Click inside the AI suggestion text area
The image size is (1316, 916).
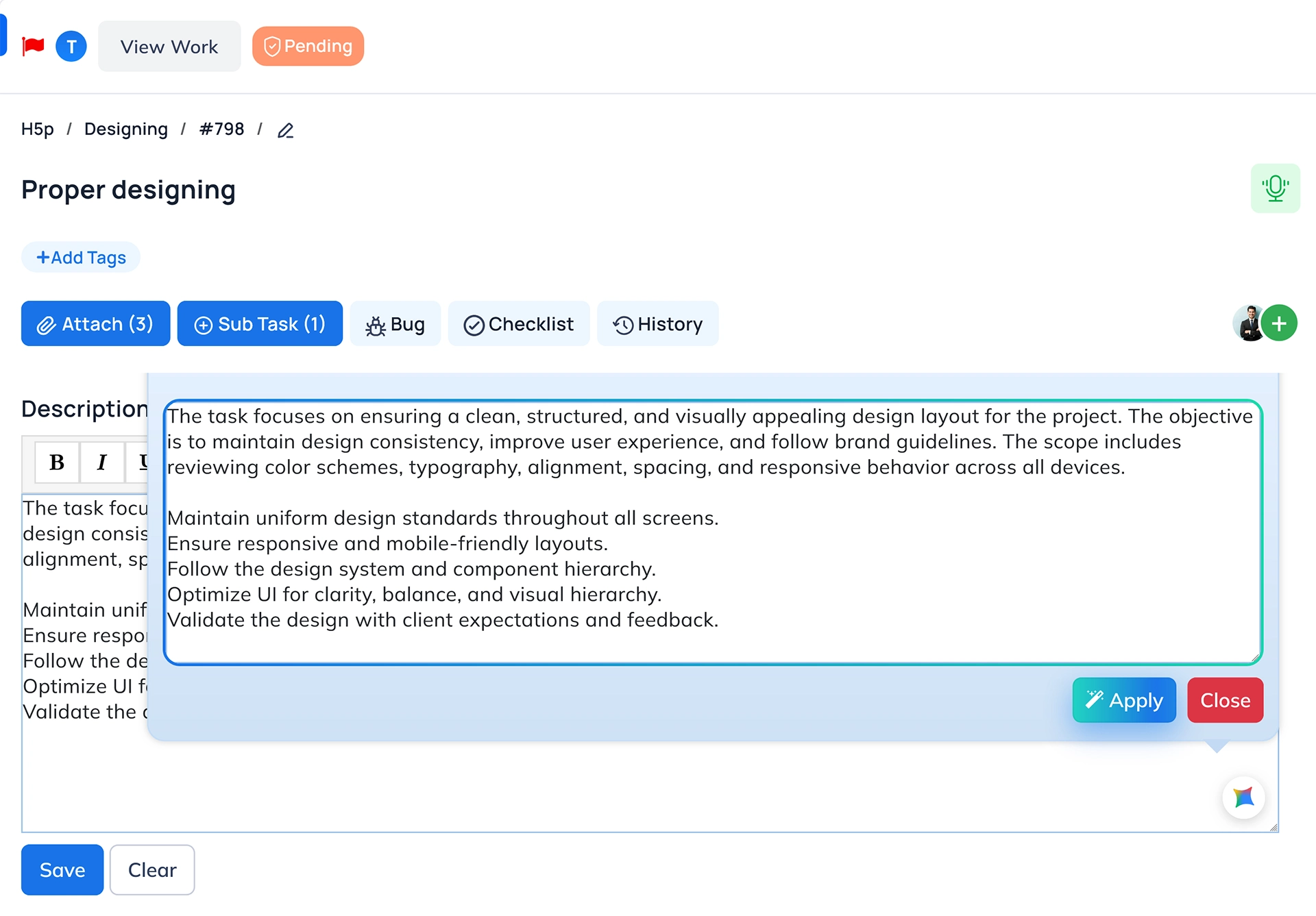(x=713, y=532)
